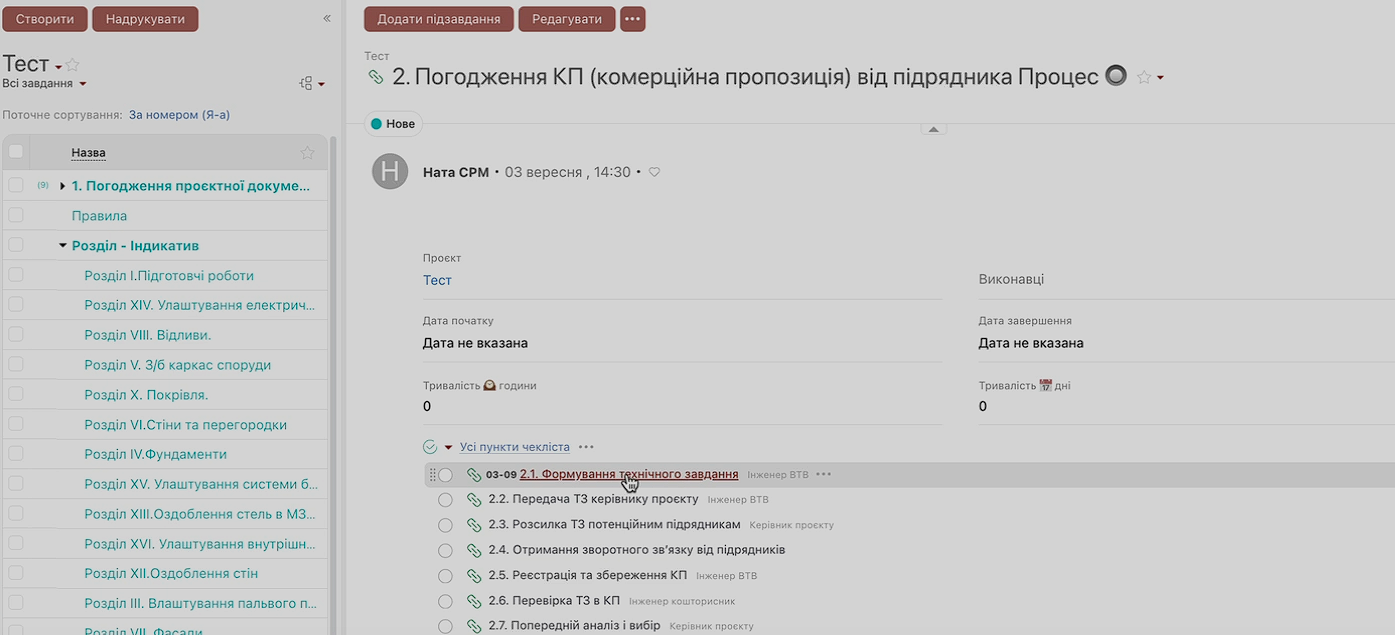Click the Нове status badge
This screenshot has width=1395, height=635.
[x=393, y=124]
